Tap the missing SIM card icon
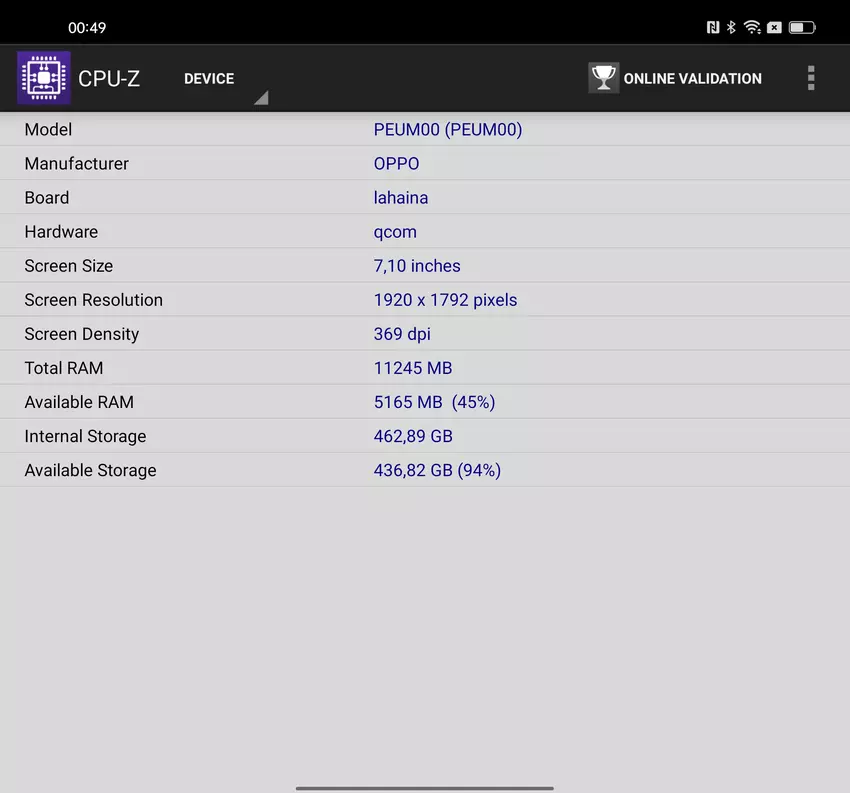This screenshot has width=850, height=793. (x=774, y=28)
